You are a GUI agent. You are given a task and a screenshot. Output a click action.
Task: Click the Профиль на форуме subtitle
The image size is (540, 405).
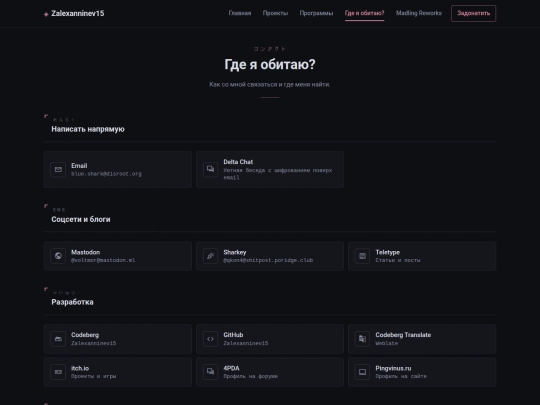tap(250, 376)
